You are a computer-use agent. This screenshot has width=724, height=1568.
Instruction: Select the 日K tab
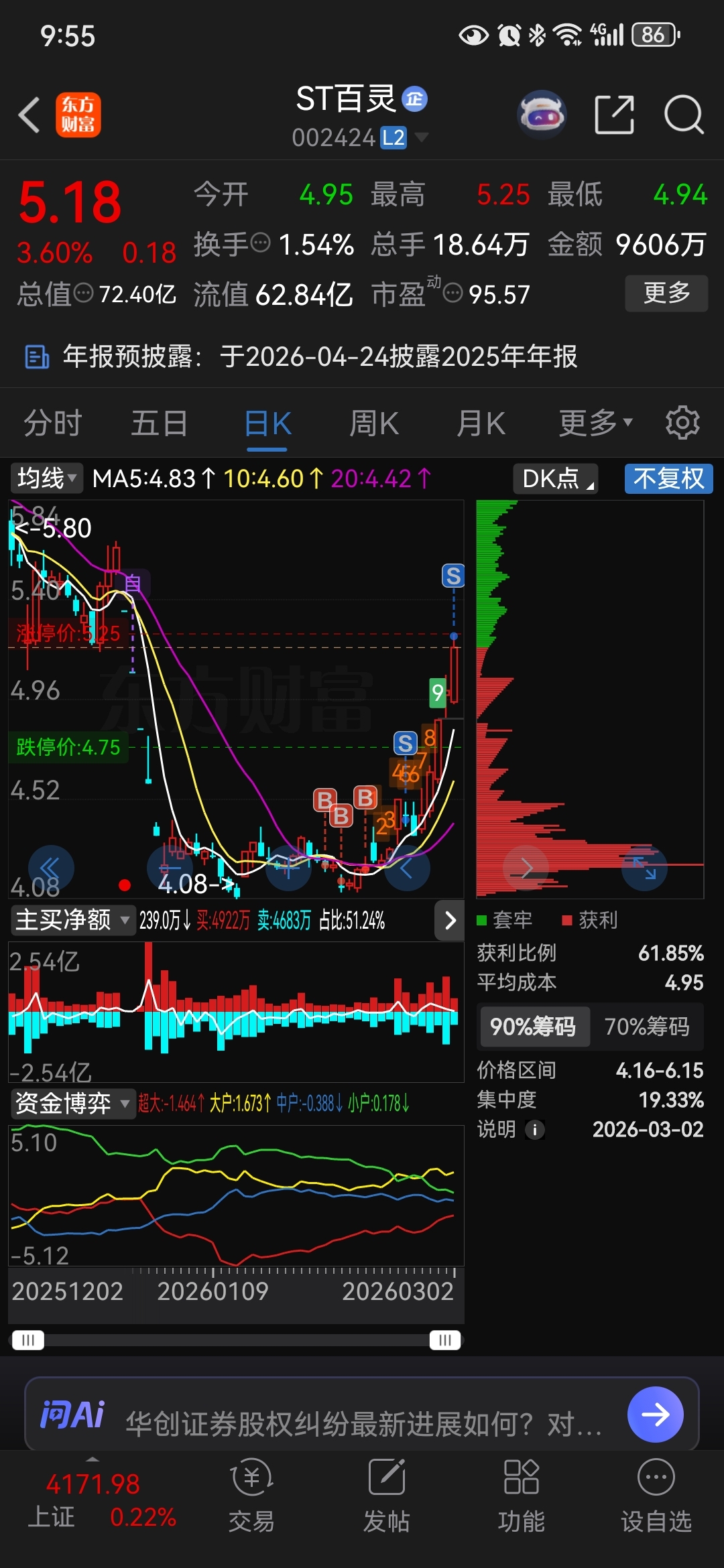point(267,424)
